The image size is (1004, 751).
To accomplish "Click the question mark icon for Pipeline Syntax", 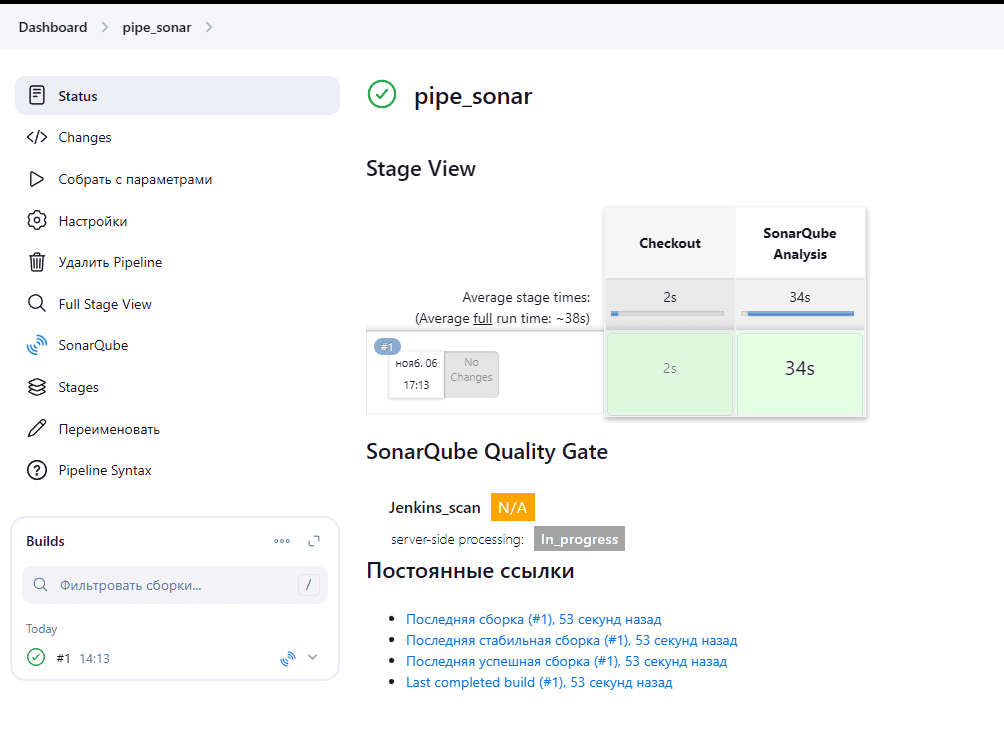I will click(x=37, y=470).
